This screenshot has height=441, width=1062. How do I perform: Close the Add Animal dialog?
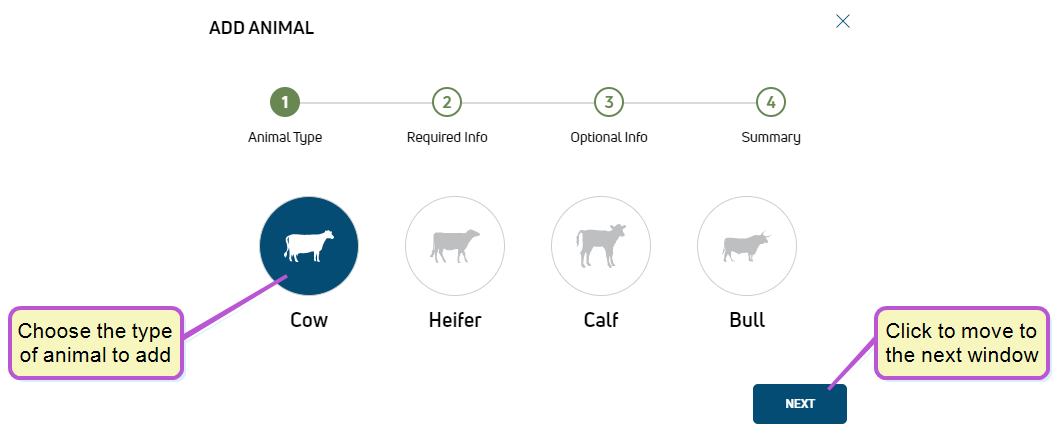[843, 21]
